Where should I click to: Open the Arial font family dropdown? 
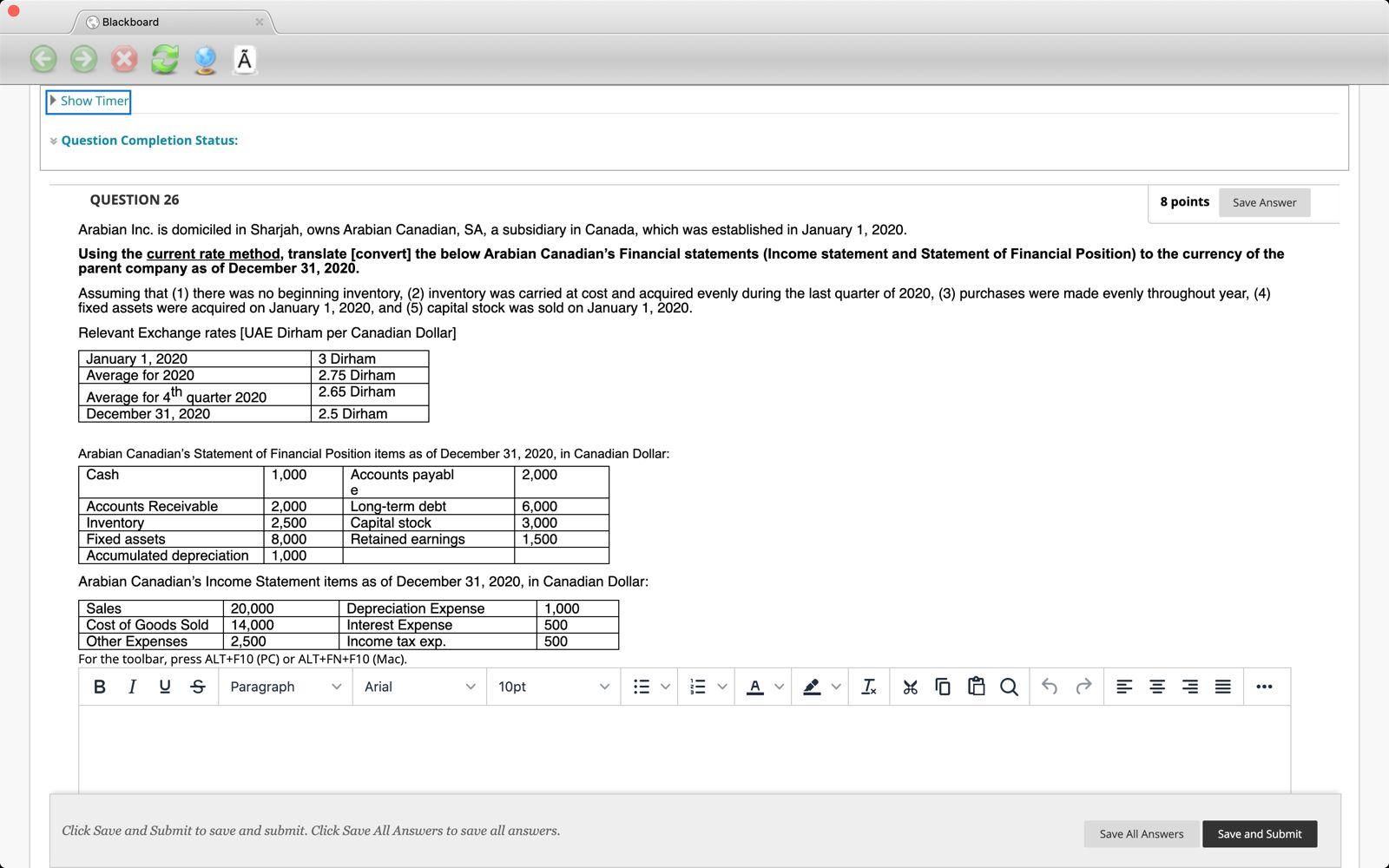point(418,687)
